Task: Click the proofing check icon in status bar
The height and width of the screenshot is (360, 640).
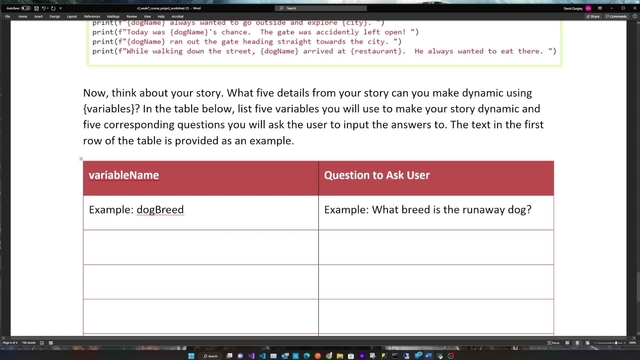Action: point(42,343)
